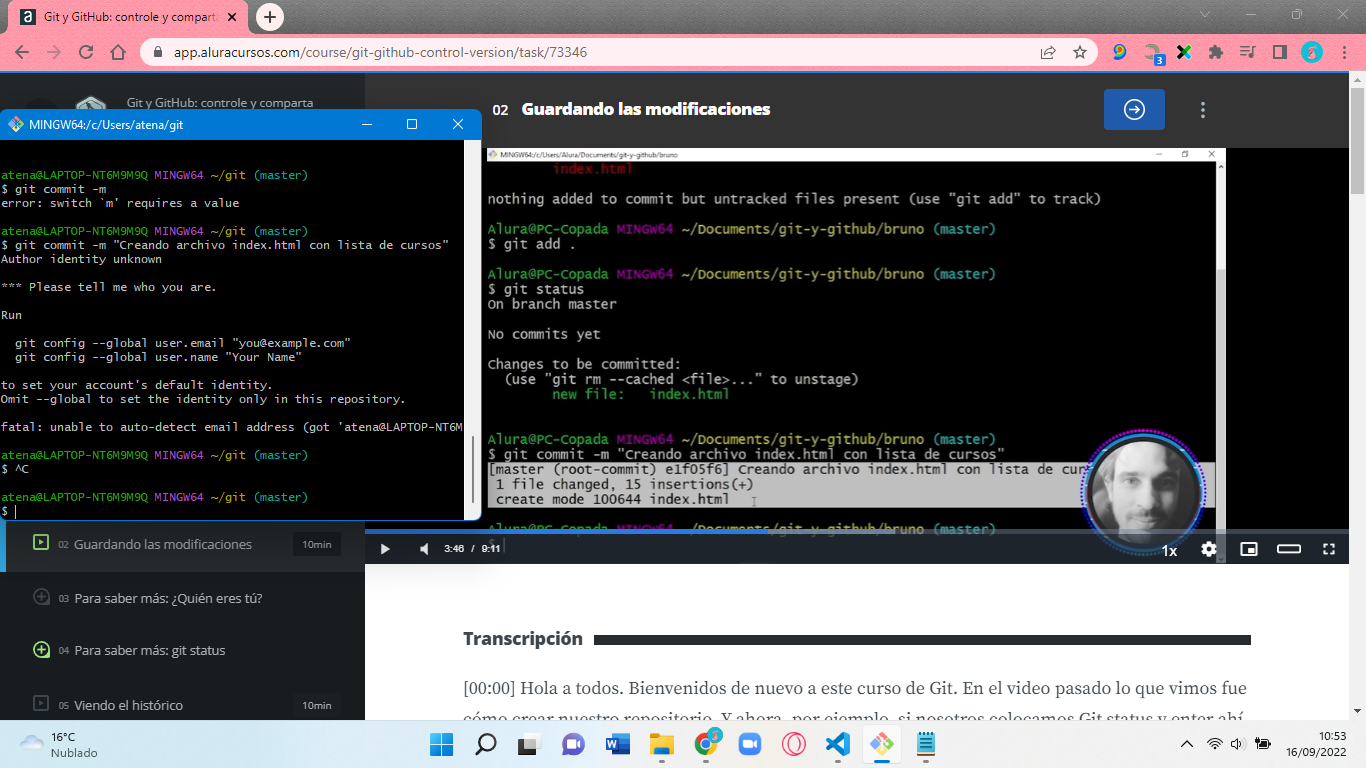Open media controls icon in toolbar
Screen dimensions: 1366x768
coord(1247,52)
